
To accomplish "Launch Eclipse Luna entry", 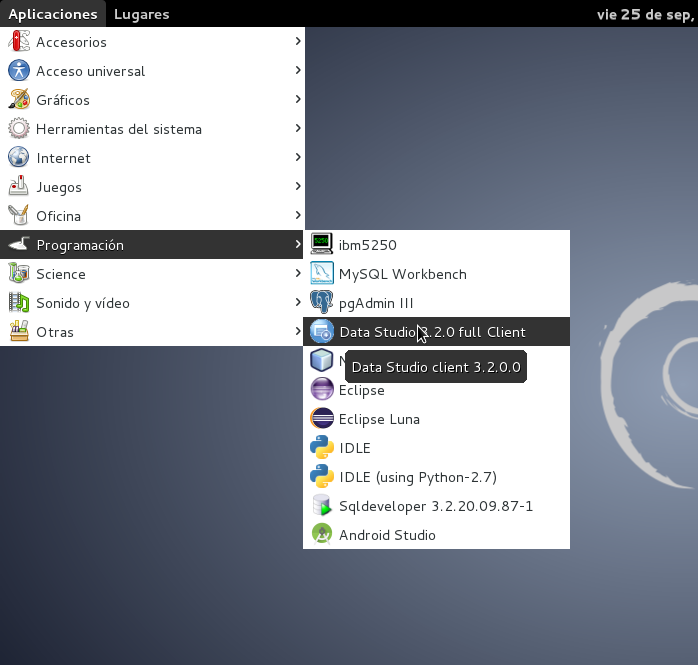I will tap(436, 419).
